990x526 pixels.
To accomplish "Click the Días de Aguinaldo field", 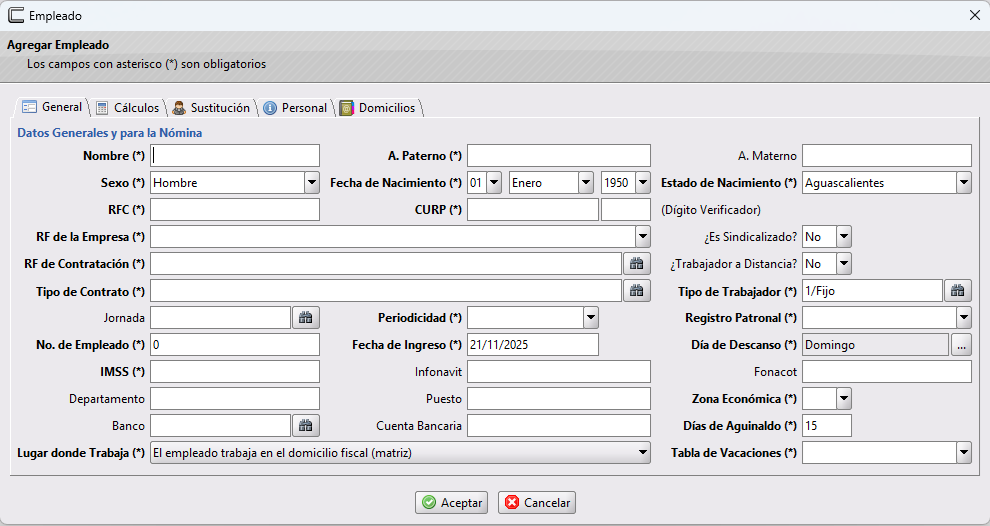I will click(x=827, y=426).
